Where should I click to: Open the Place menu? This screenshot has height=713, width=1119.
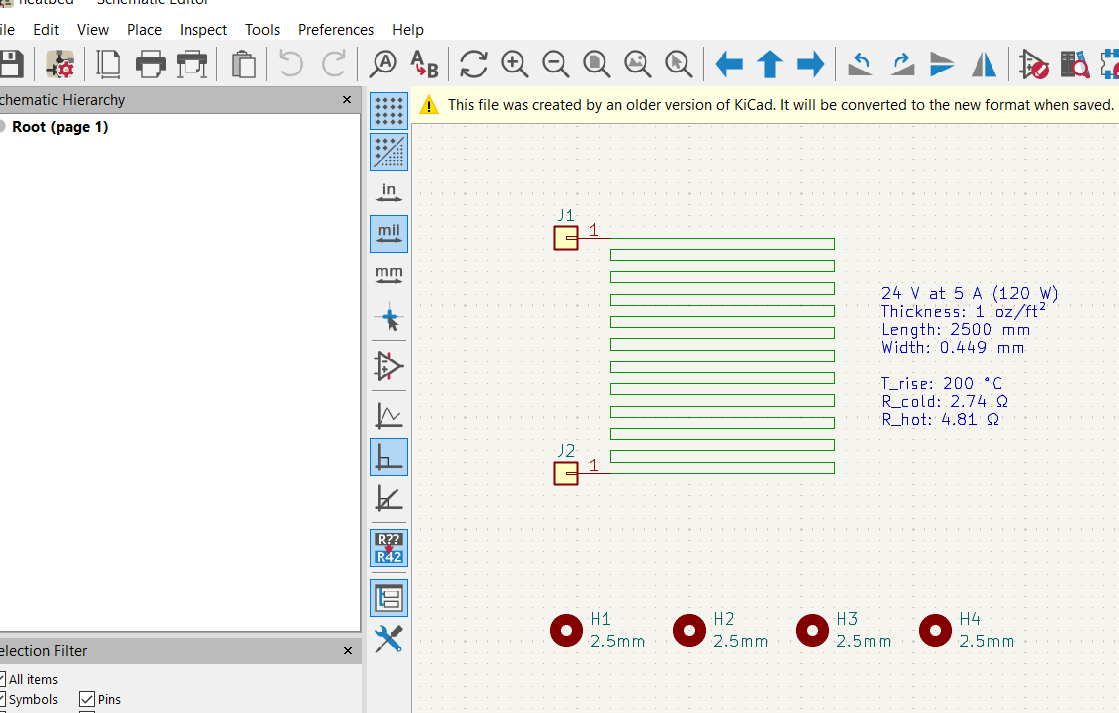coord(144,30)
